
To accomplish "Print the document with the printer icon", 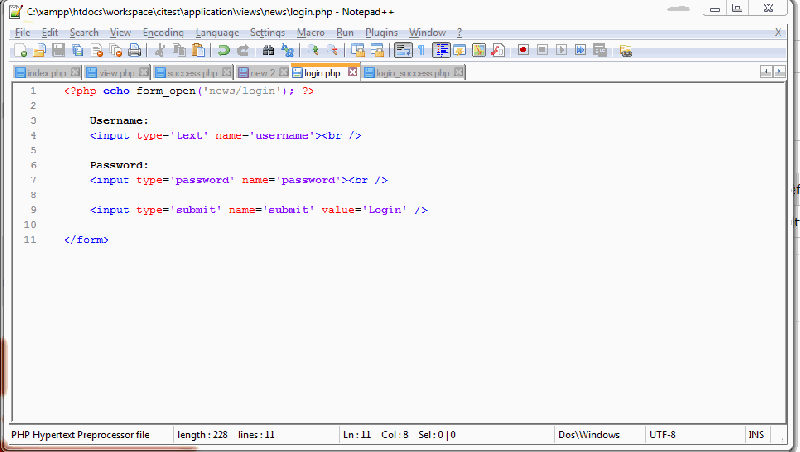I will point(135,50).
